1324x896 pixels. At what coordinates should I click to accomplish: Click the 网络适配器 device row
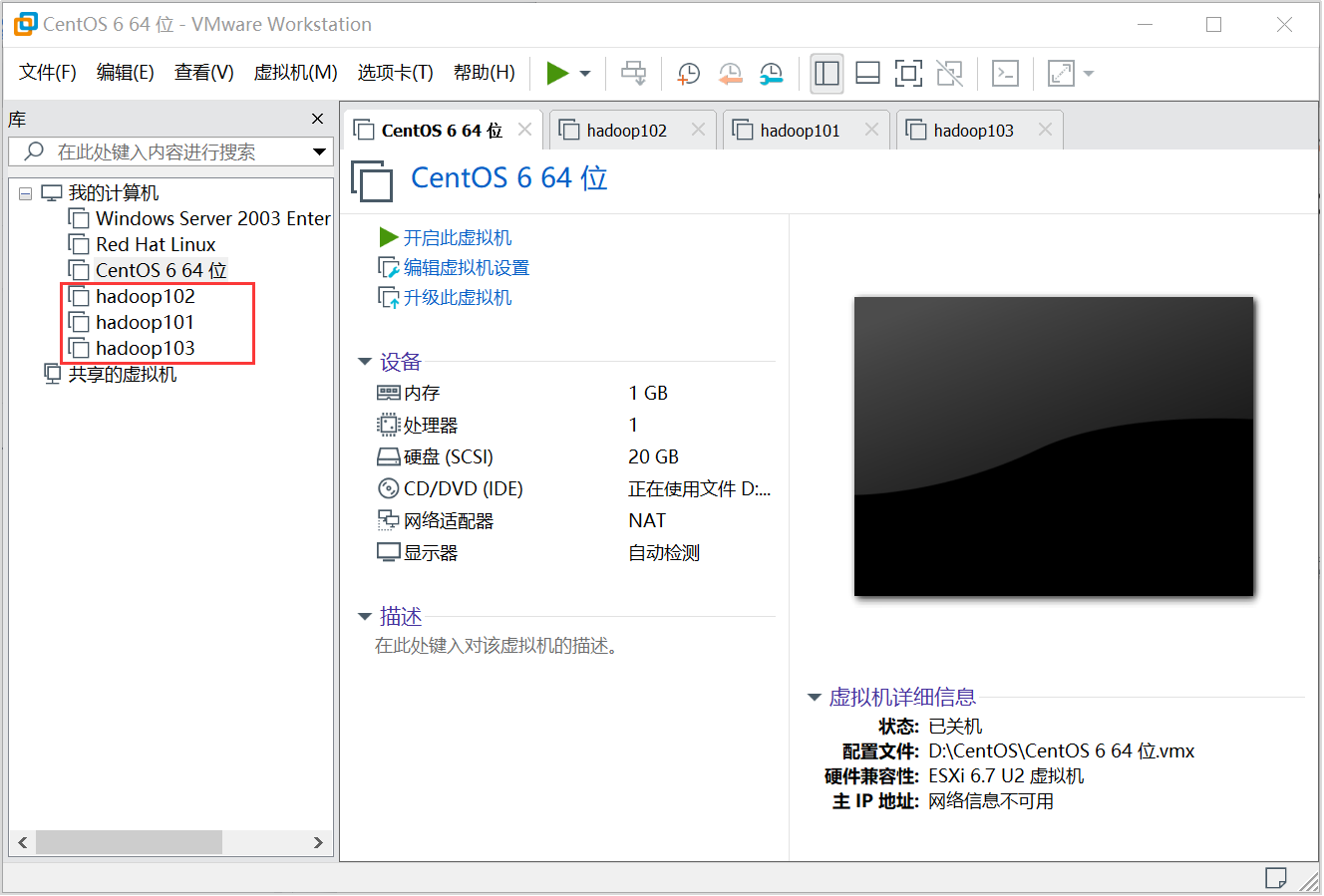pyautogui.click(x=574, y=520)
